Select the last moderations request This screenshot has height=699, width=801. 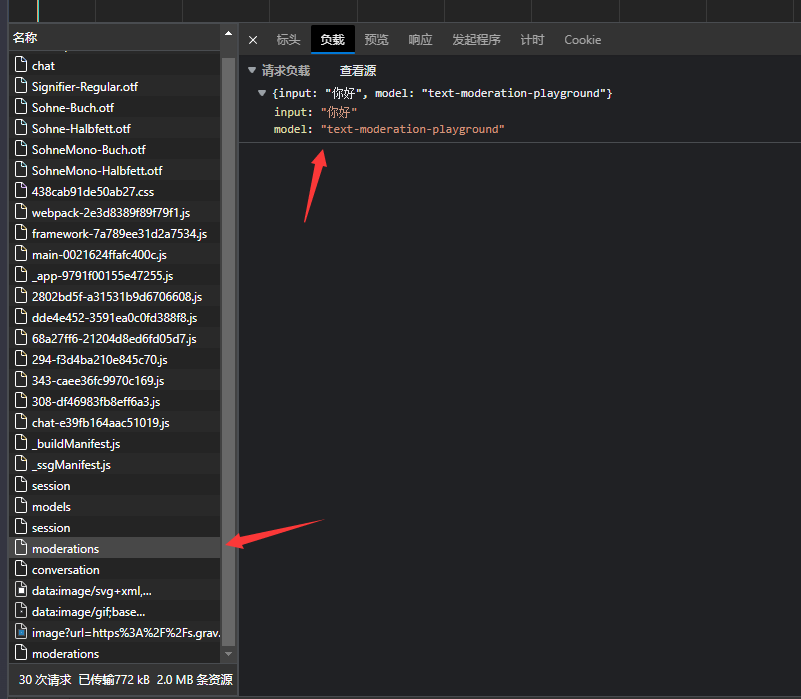pos(115,654)
